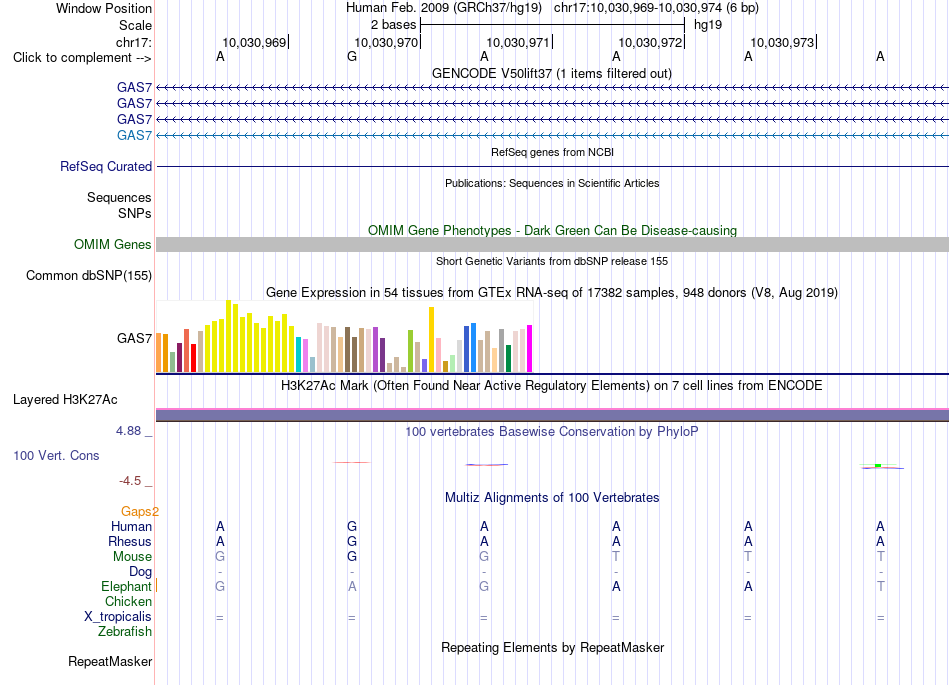This screenshot has height=685, width=950.
Task: Click the Layered H3K27Ac label
Action: click(65, 400)
